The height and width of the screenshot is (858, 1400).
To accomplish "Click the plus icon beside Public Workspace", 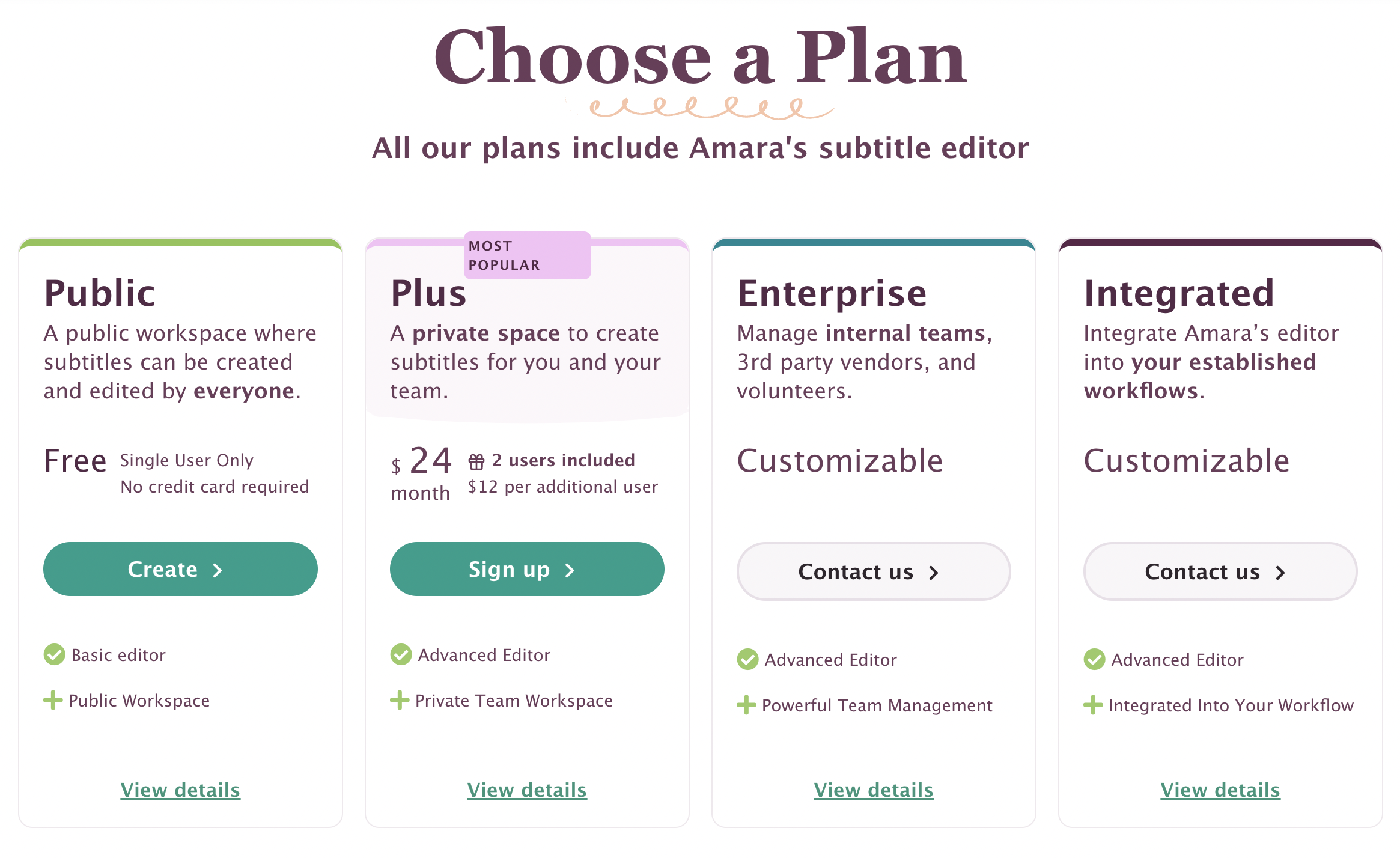I will coord(53,700).
